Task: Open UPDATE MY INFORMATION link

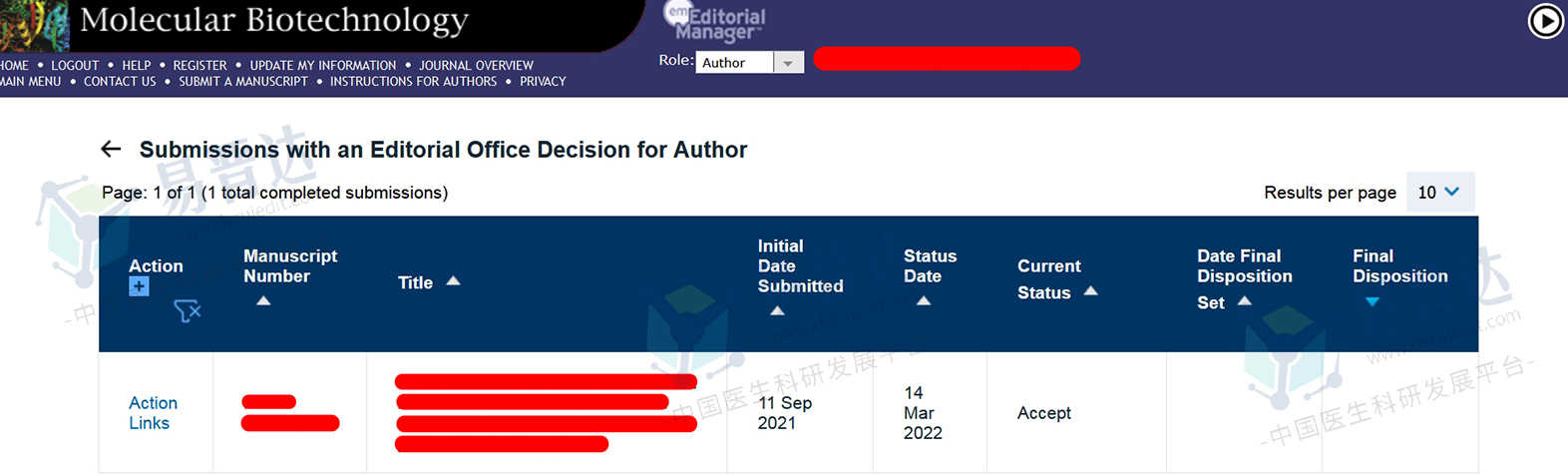Action: [x=322, y=65]
